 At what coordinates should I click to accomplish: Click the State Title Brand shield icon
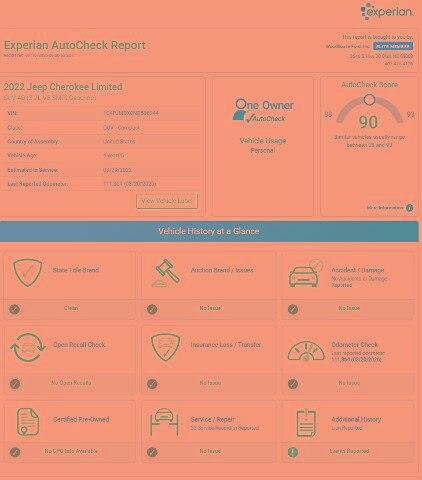[x=27, y=272]
